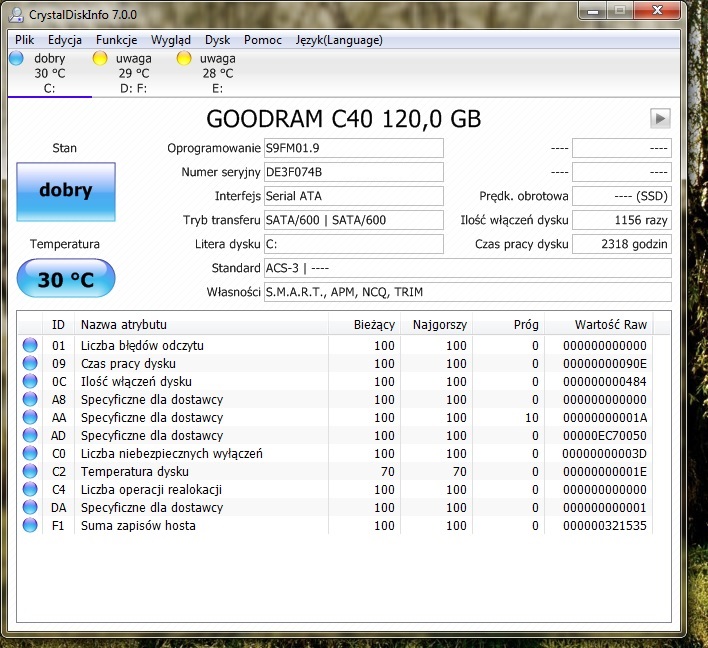This screenshot has width=708, height=648.
Task: Click the Próg column header
Action: pos(509,324)
